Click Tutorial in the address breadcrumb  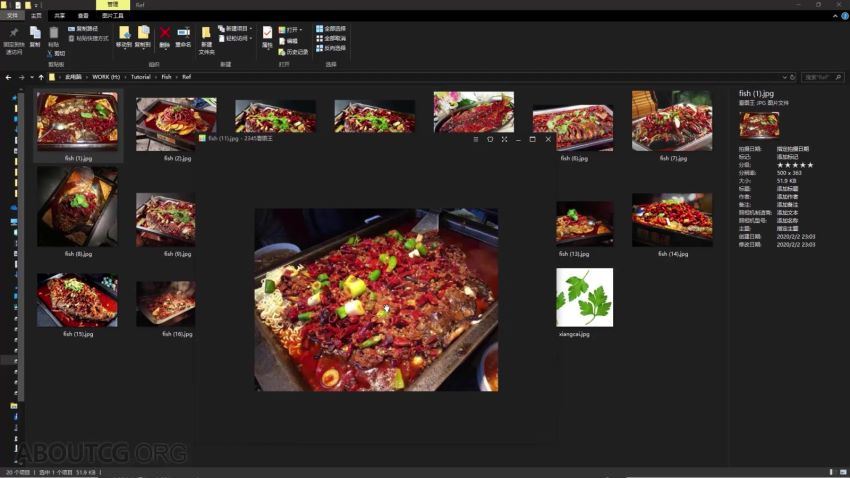pyautogui.click(x=140, y=77)
